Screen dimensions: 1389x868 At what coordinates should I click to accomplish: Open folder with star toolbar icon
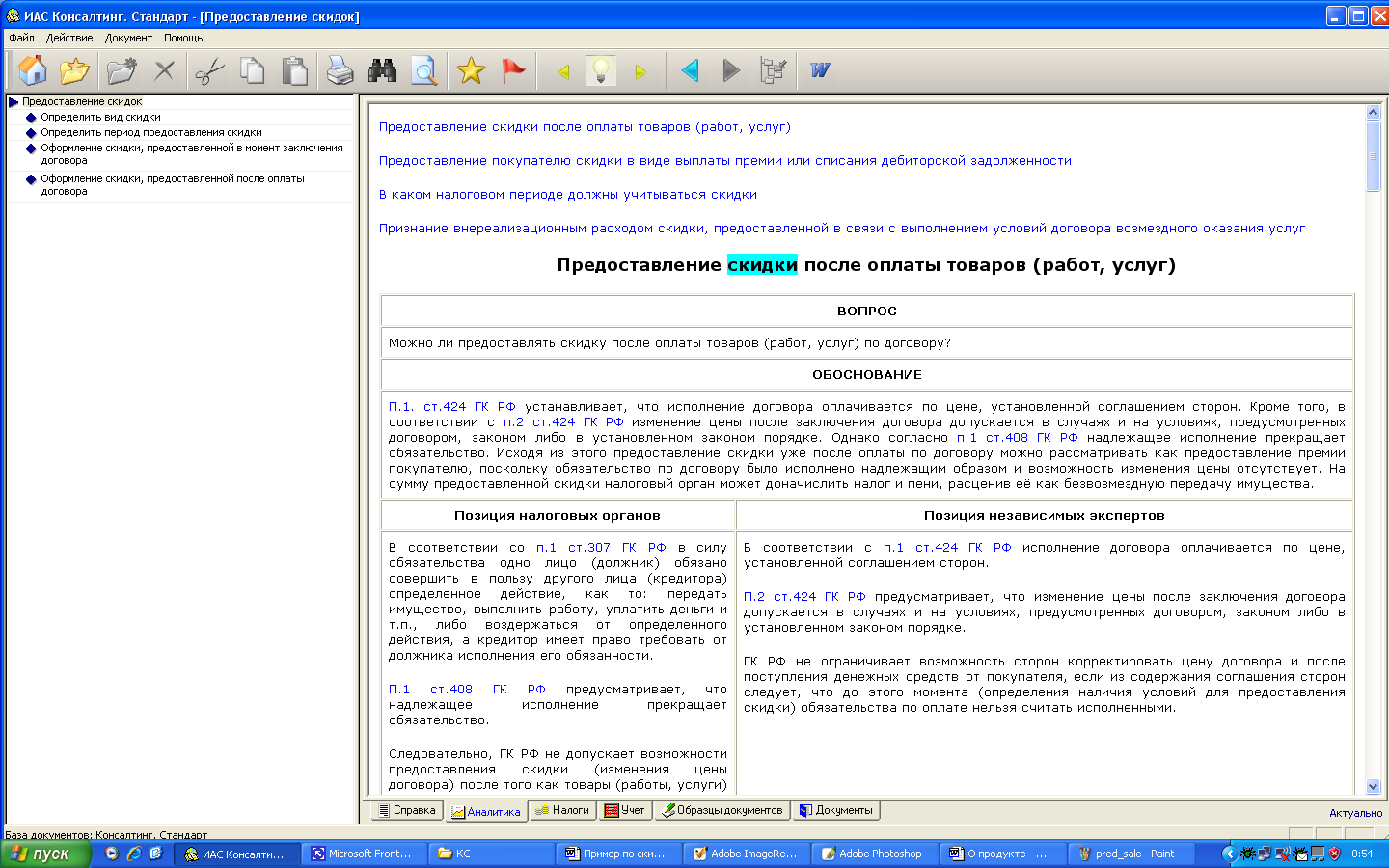(74, 70)
